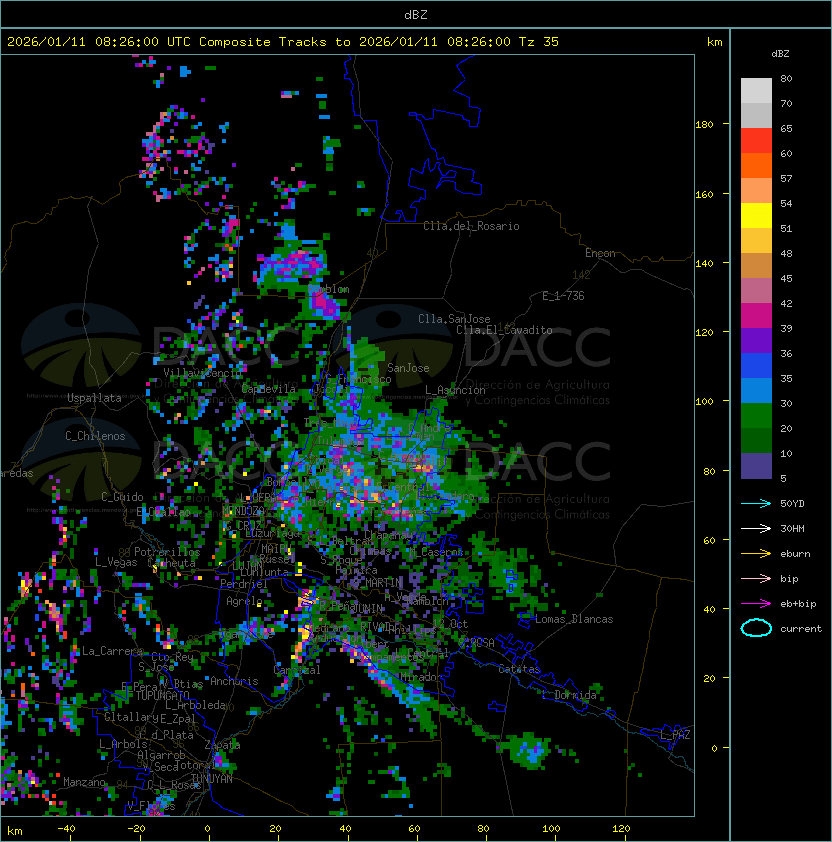Click the 'km' label at top right

click(714, 42)
